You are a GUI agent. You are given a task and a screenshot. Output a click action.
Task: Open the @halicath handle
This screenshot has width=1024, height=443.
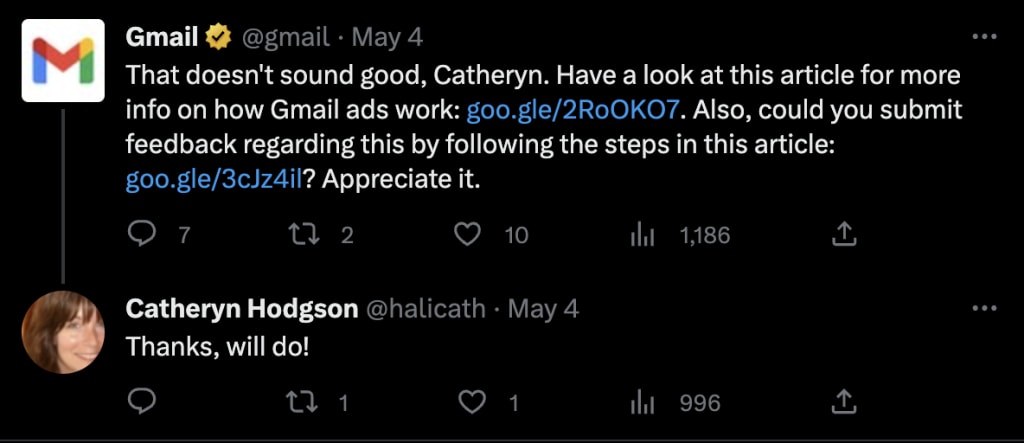coord(427,308)
